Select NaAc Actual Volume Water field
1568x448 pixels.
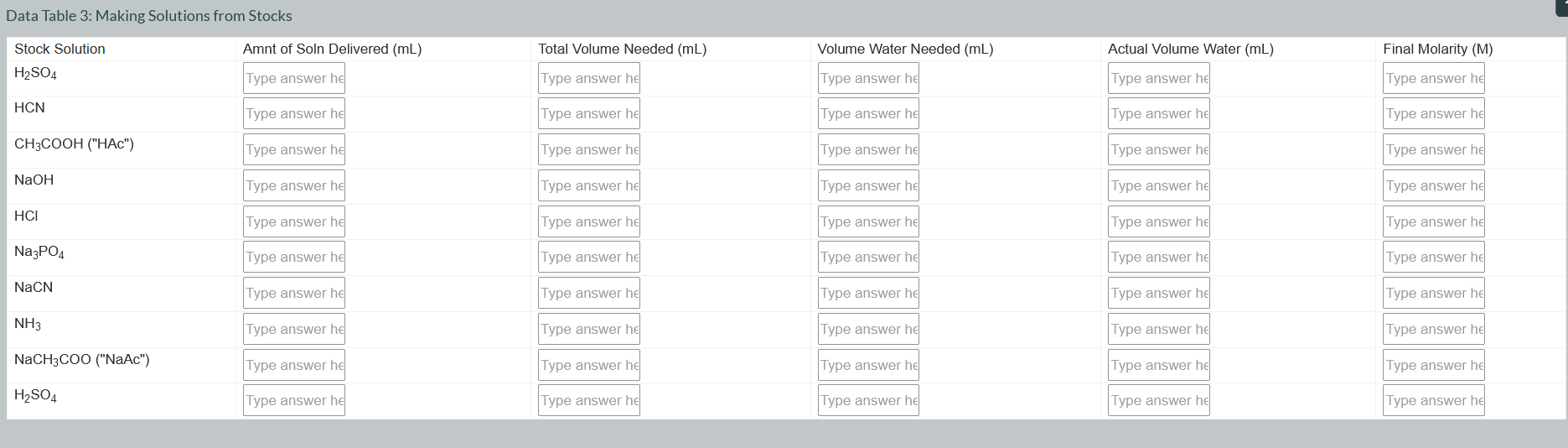click(x=1158, y=366)
